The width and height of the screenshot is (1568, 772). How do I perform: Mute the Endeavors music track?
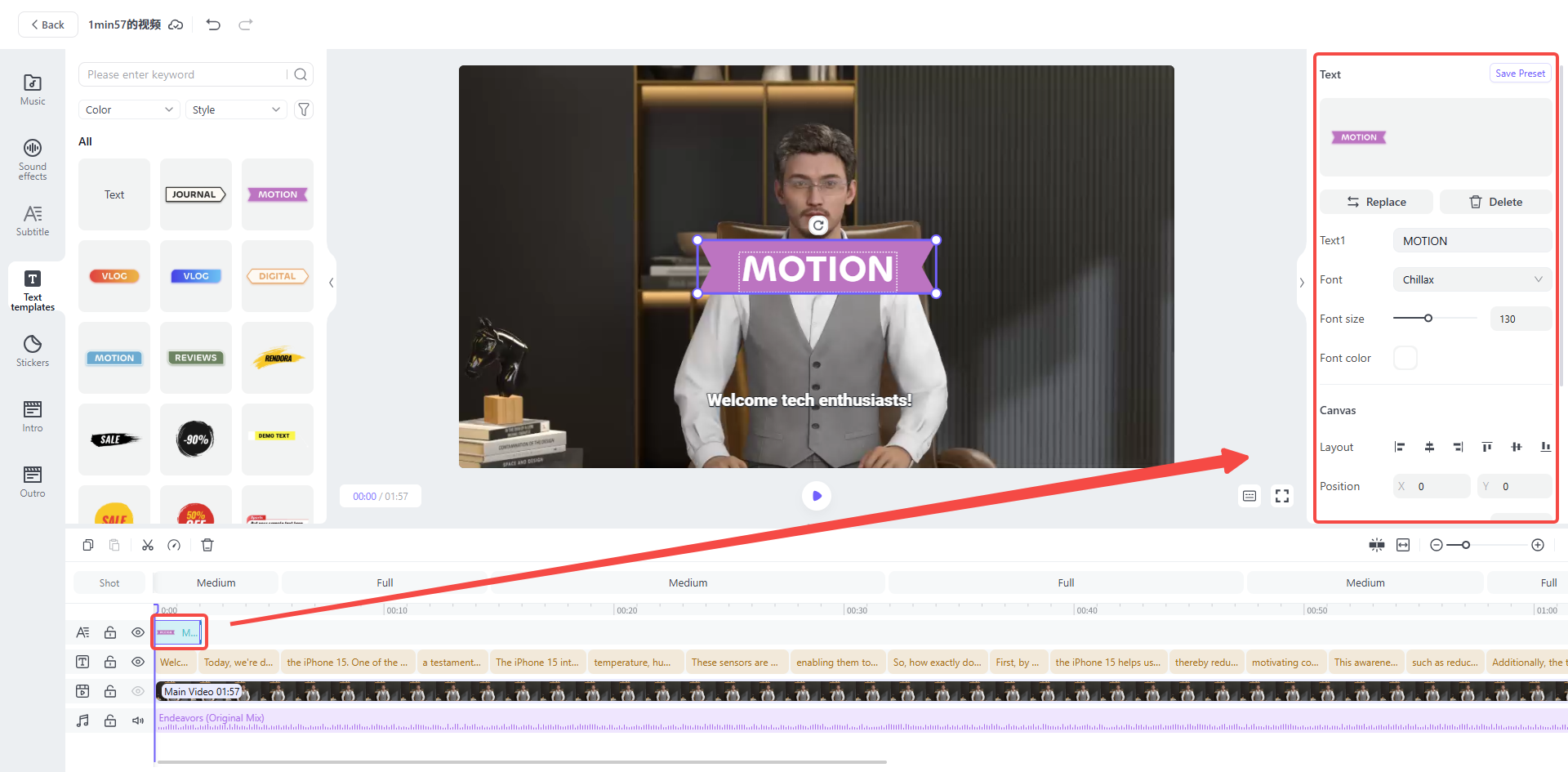click(x=138, y=721)
